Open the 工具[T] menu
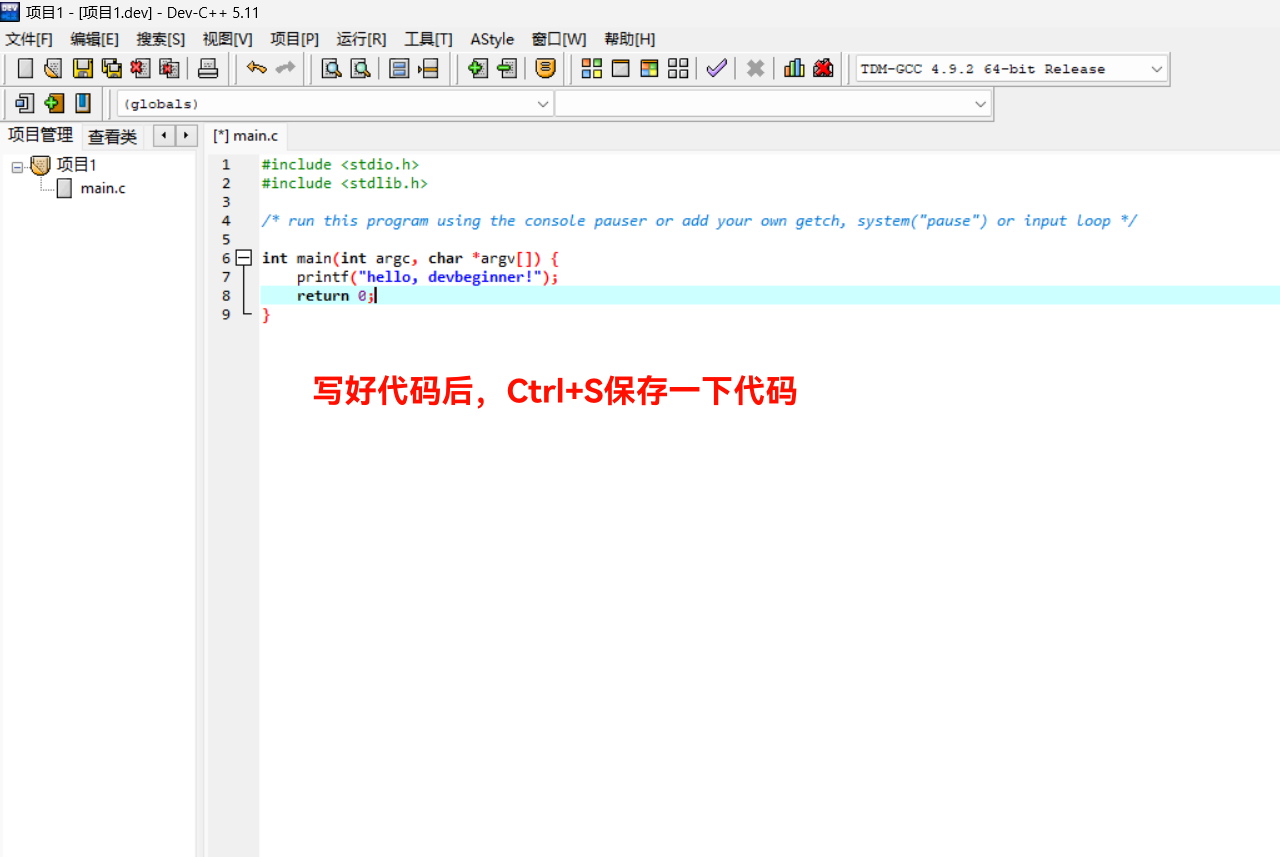 click(428, 39)
